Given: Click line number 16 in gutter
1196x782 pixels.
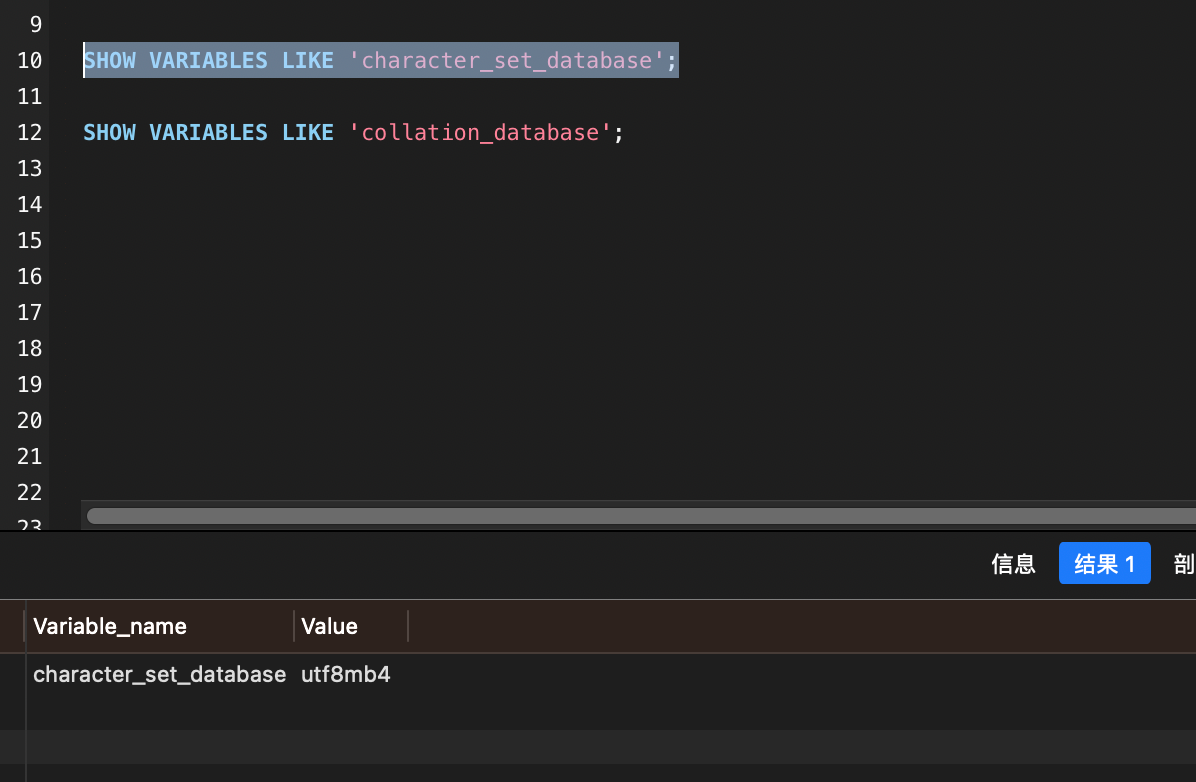Looking at the screenshot, I should [30, 277].
